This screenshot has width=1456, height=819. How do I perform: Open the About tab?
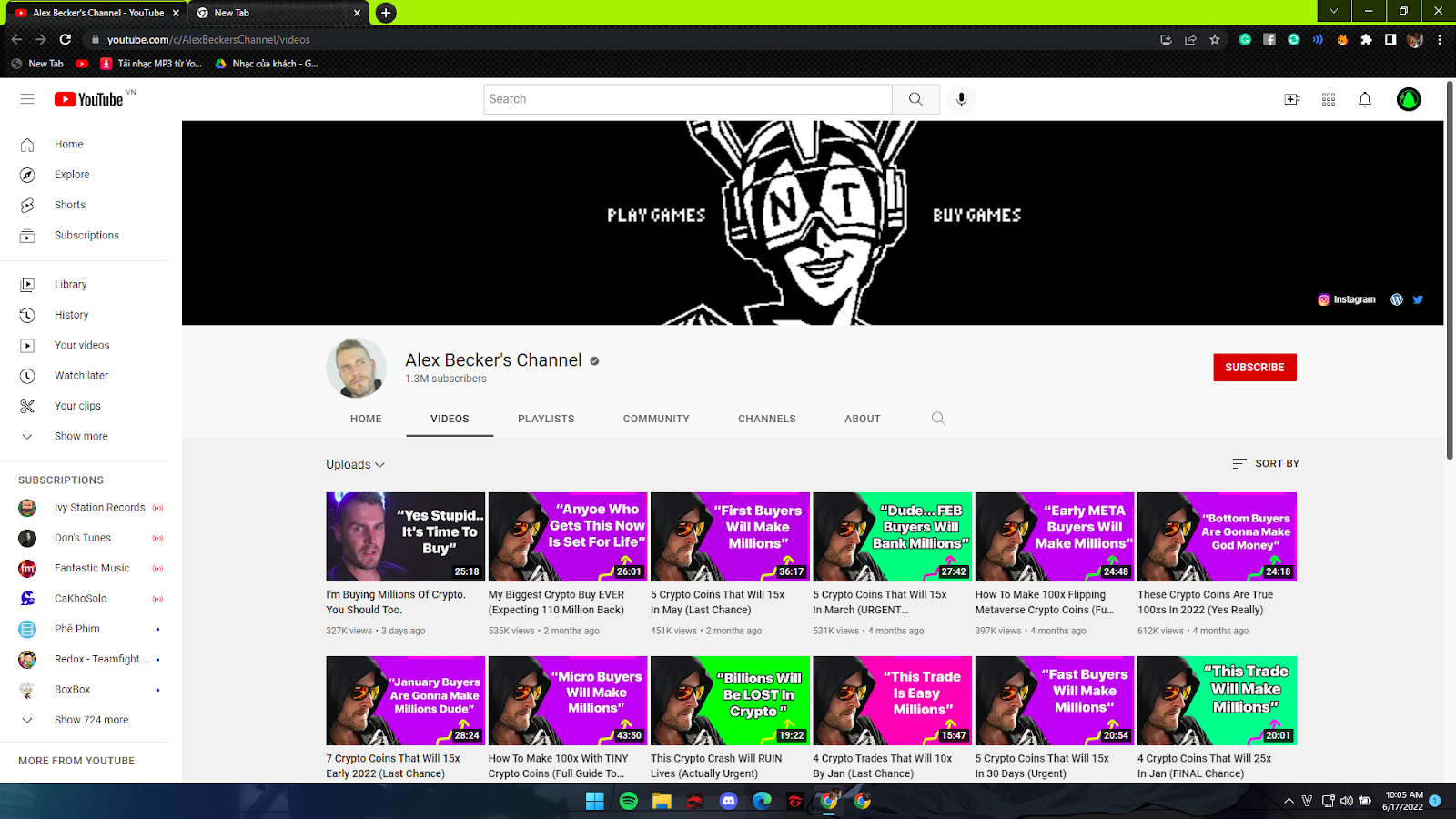[863, 419]
